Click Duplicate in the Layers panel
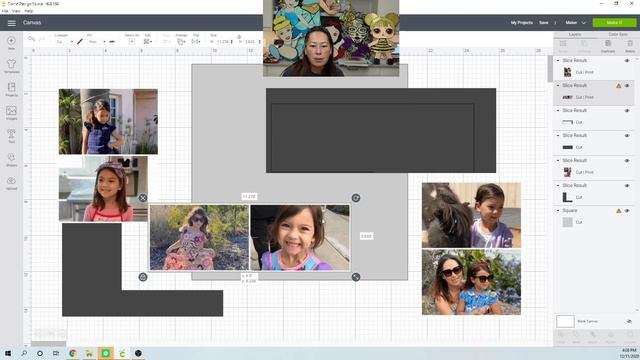Screen dimensions: 640x360 click(x=608, y=46)
